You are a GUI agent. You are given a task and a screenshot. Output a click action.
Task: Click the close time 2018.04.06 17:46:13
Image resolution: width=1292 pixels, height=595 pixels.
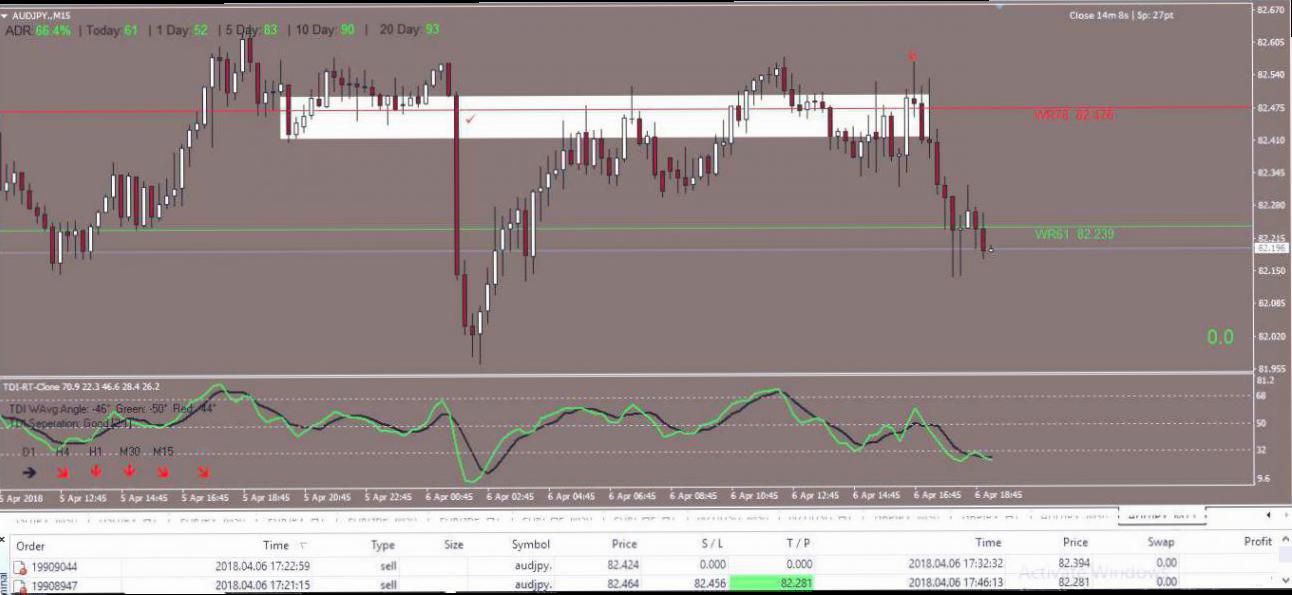(955, 584)
